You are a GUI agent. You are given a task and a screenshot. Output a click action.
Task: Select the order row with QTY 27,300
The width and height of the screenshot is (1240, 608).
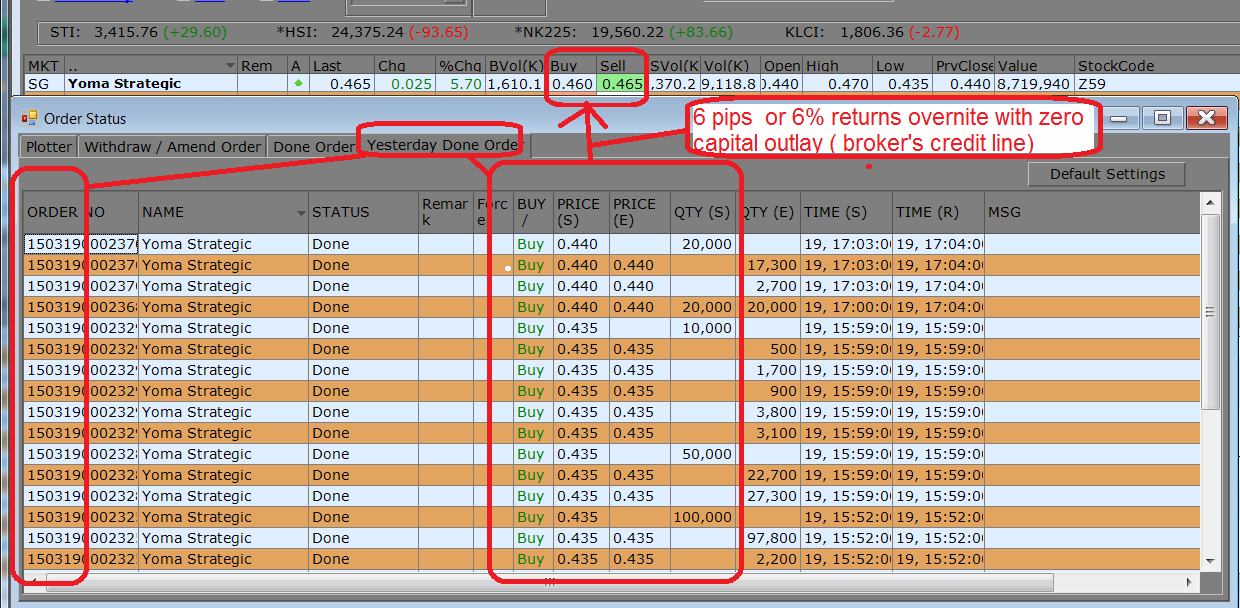[x=611, y=496]
